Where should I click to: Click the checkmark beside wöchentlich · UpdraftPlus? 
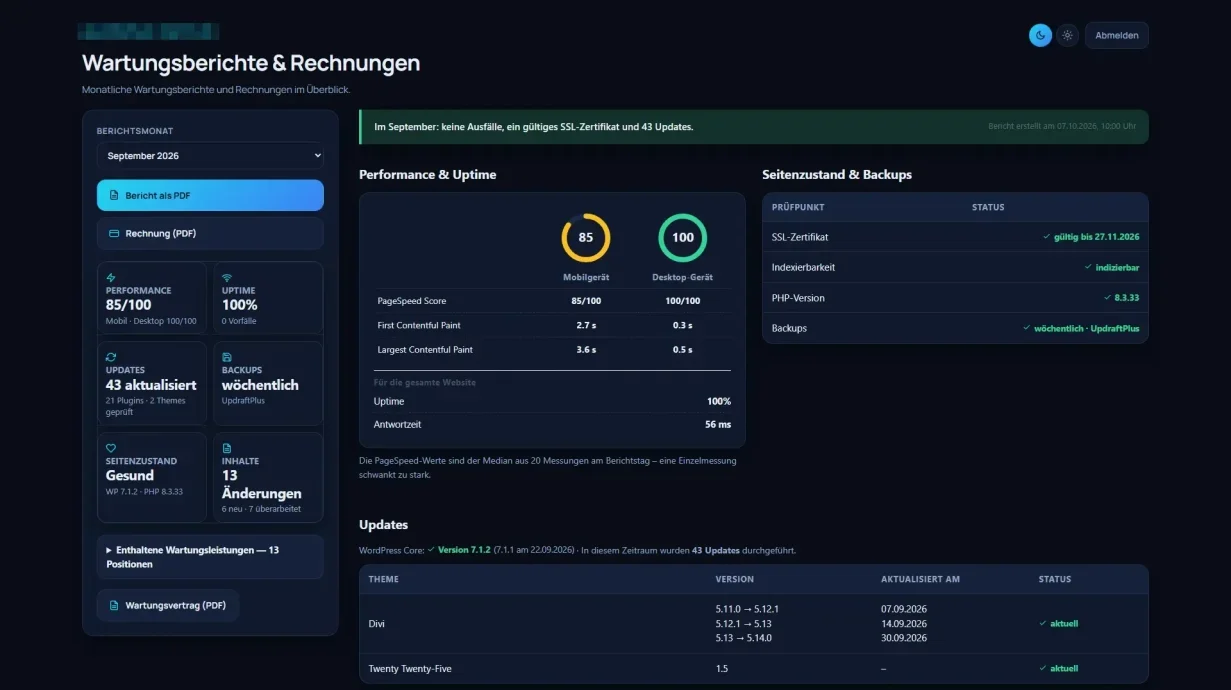pyautogui.click(x=1026, y=328)
